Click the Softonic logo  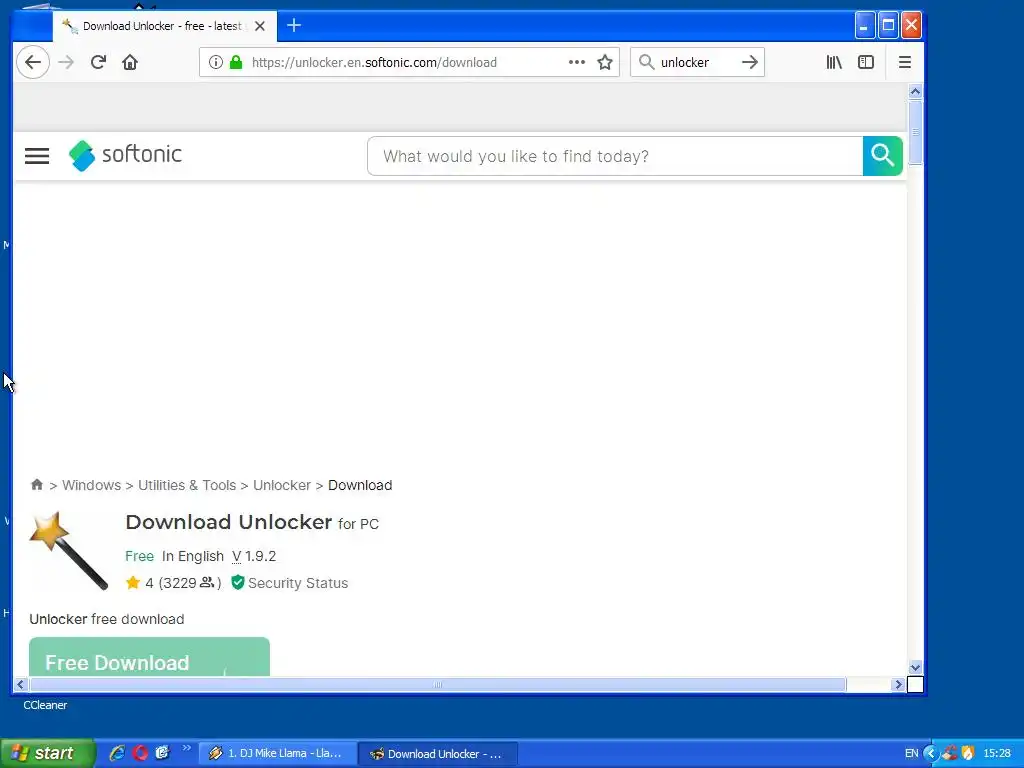[x=125, y=155]
